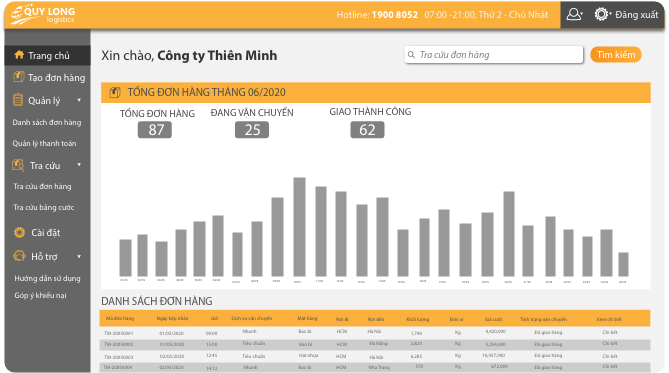
Task: Click the Quản lý clipboard icon
Action: point(18,100)
